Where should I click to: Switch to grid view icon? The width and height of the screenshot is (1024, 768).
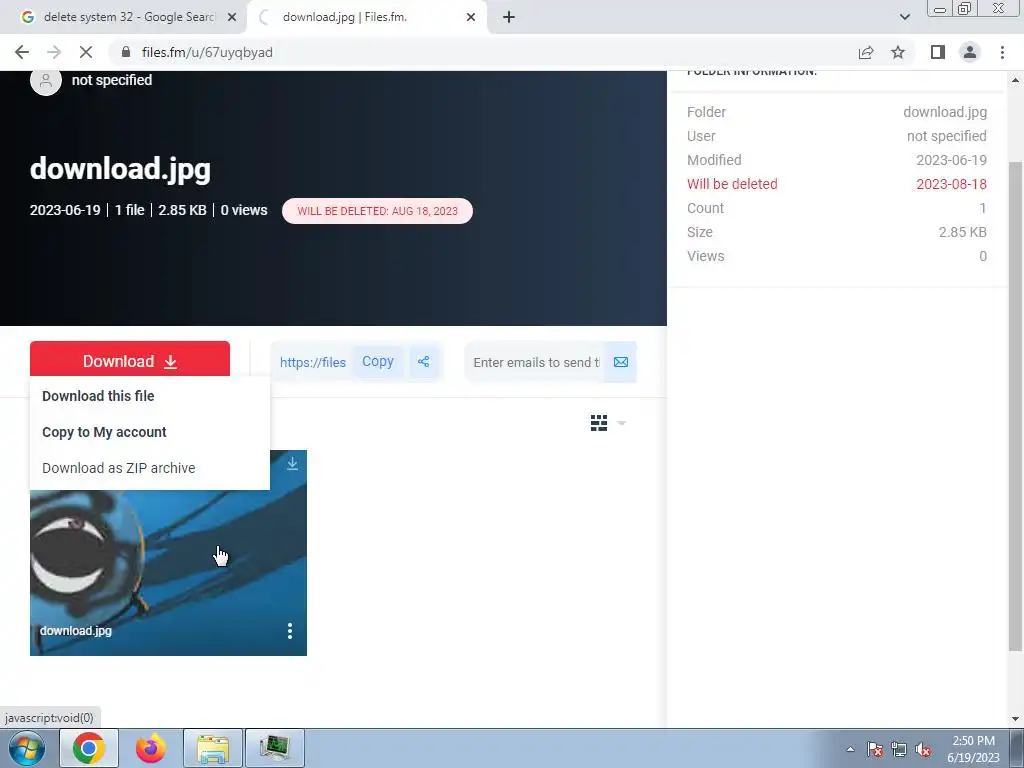click(x=599, y=423)
